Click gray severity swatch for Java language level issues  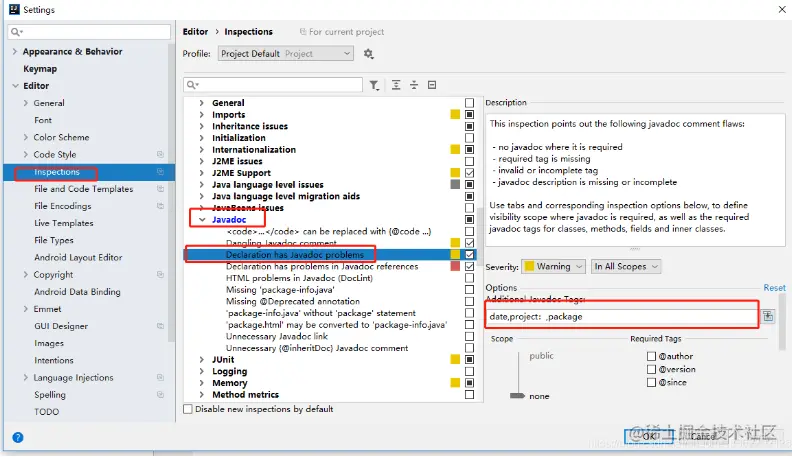(x=455, y=184)
